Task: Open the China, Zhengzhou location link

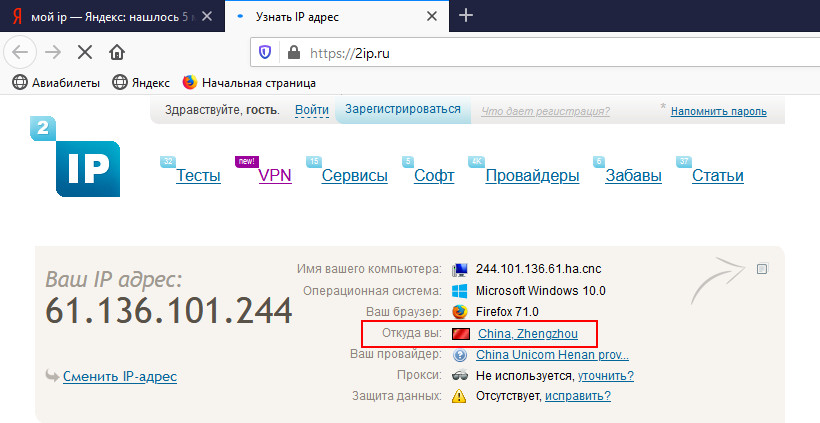Action: (x=528, y=334)
